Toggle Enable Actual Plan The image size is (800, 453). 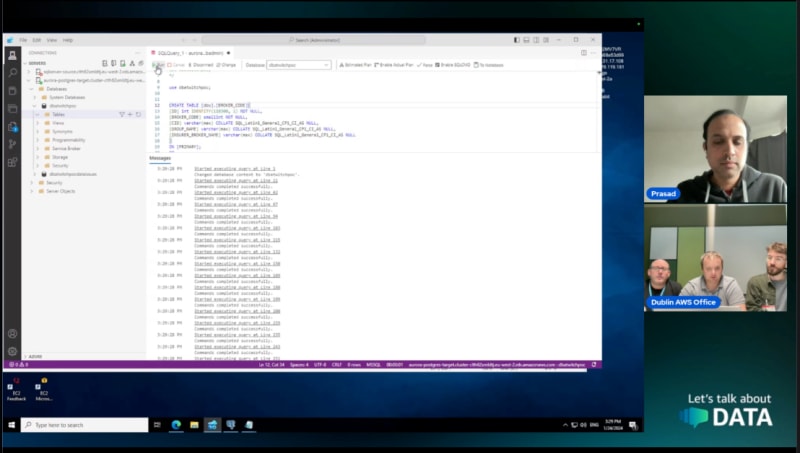point(394,65)
